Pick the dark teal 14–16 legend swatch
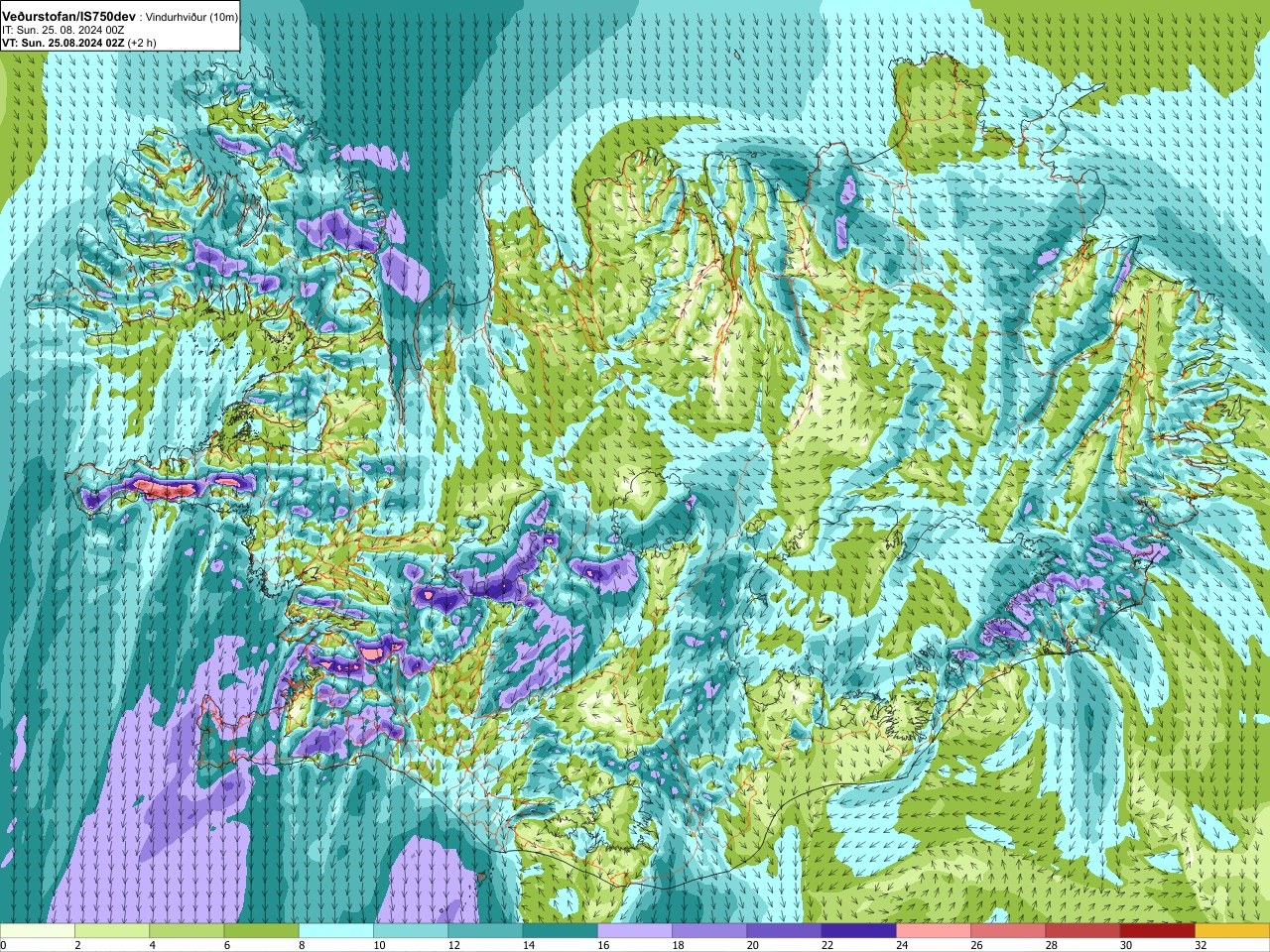 pyautogui.click(x=561, y=931)
